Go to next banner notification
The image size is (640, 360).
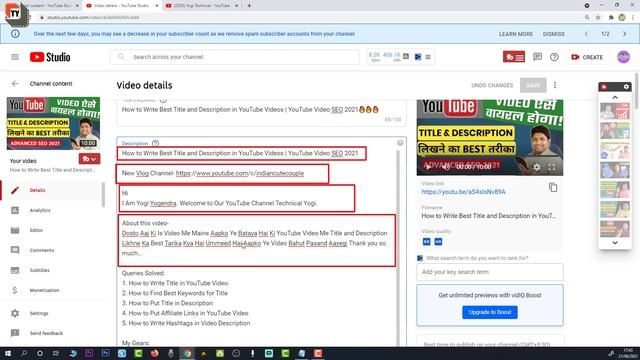pyautogui.click(x=624, y=34)
